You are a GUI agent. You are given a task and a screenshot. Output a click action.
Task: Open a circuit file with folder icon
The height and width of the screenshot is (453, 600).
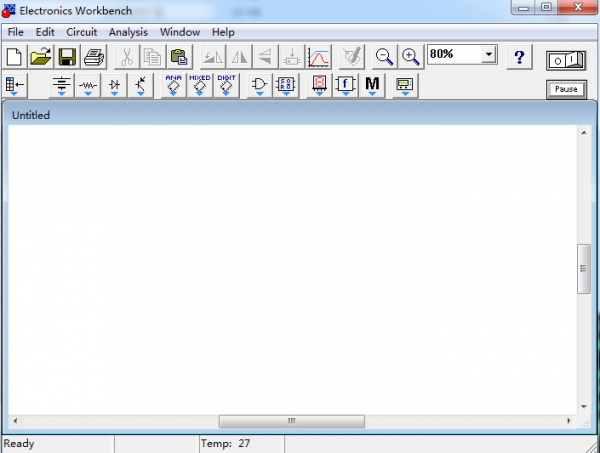point(41,57)
